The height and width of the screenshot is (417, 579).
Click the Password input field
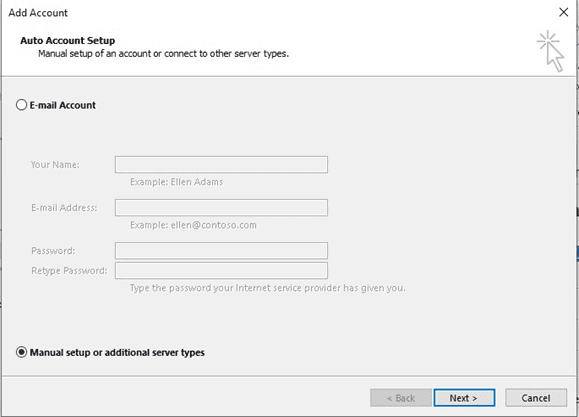[221, 251]
